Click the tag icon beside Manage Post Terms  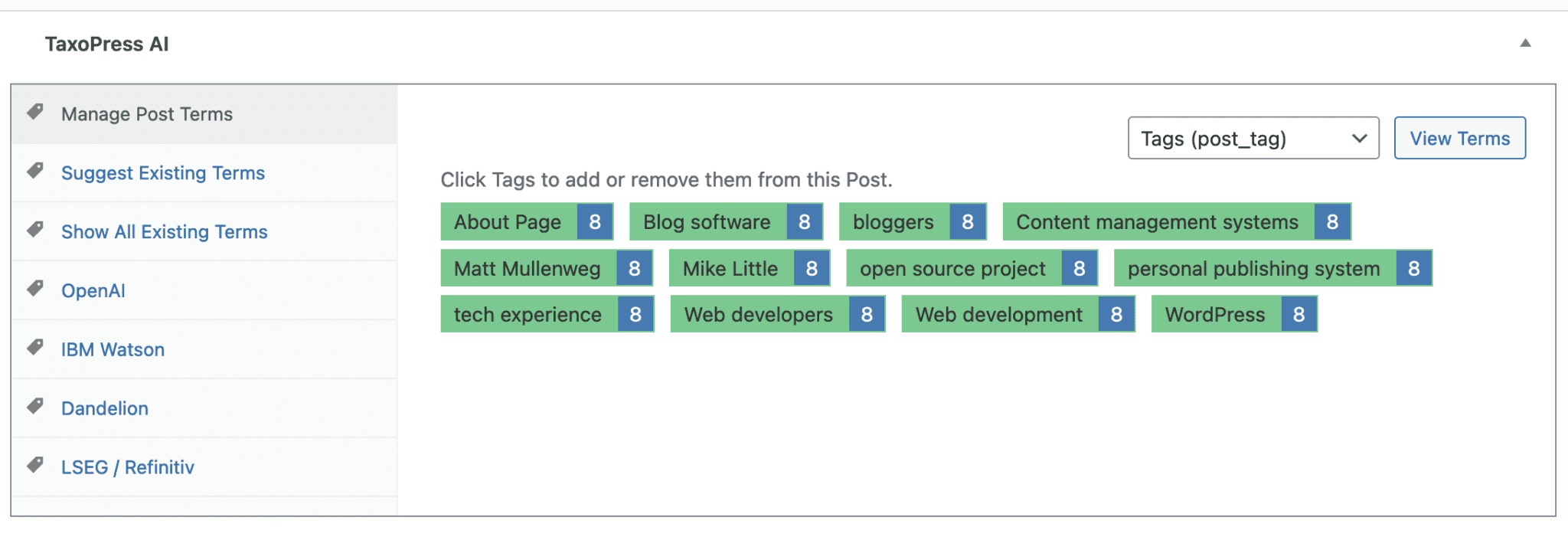tap(35, 113)
